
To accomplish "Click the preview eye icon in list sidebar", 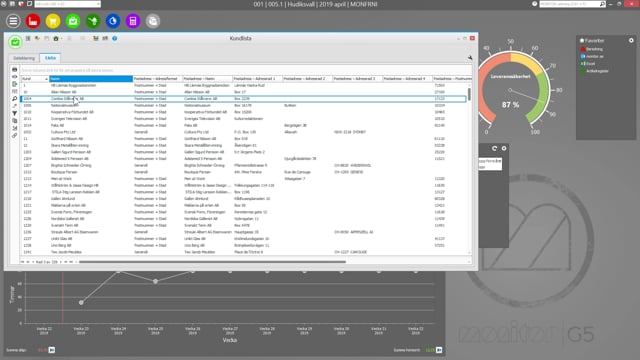I will 15,77.
